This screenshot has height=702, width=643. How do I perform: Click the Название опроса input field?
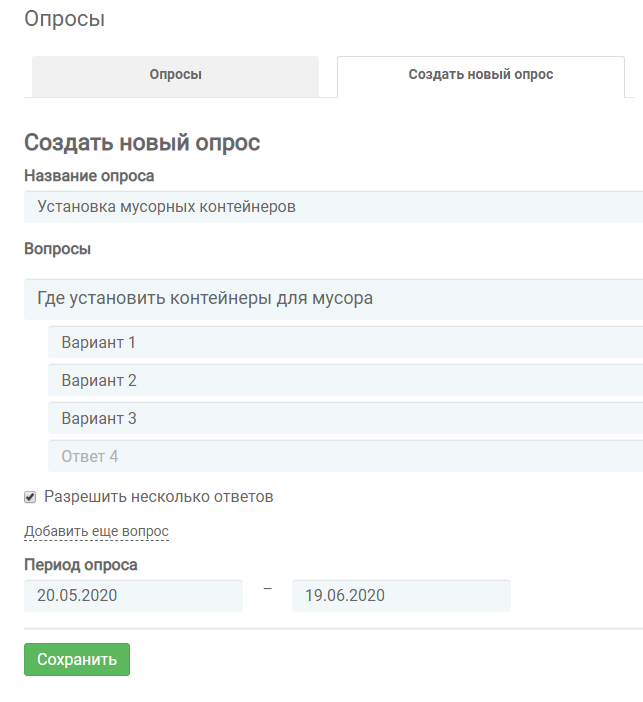[x=334, y=207]
